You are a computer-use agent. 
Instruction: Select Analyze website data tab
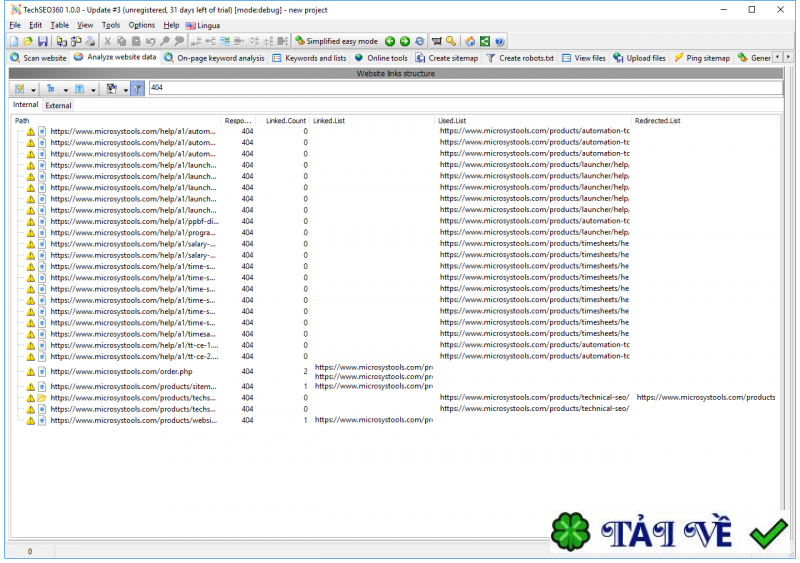tap(115, 57)
